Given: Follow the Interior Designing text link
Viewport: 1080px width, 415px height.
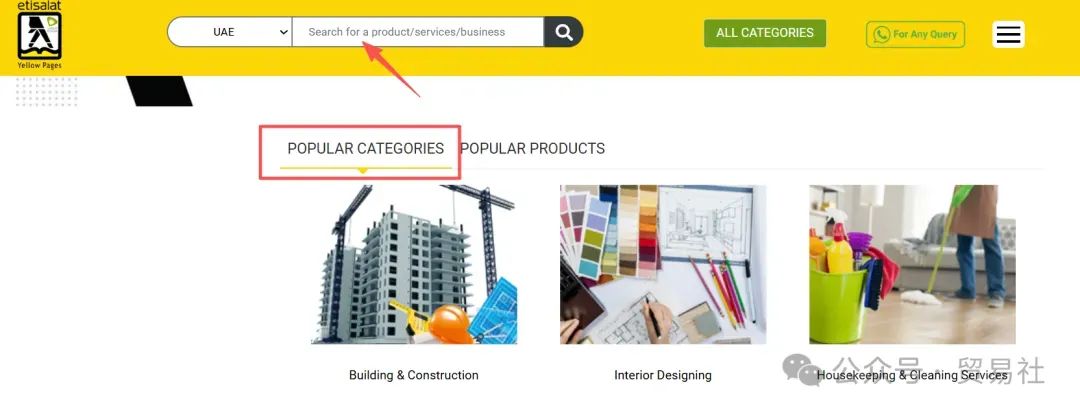Looking at the screenshot, I should point(663,375).
